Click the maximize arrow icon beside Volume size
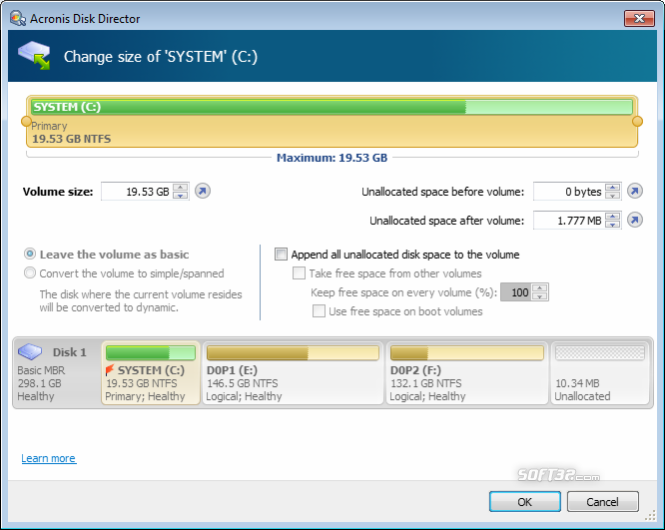 (203, 191)
